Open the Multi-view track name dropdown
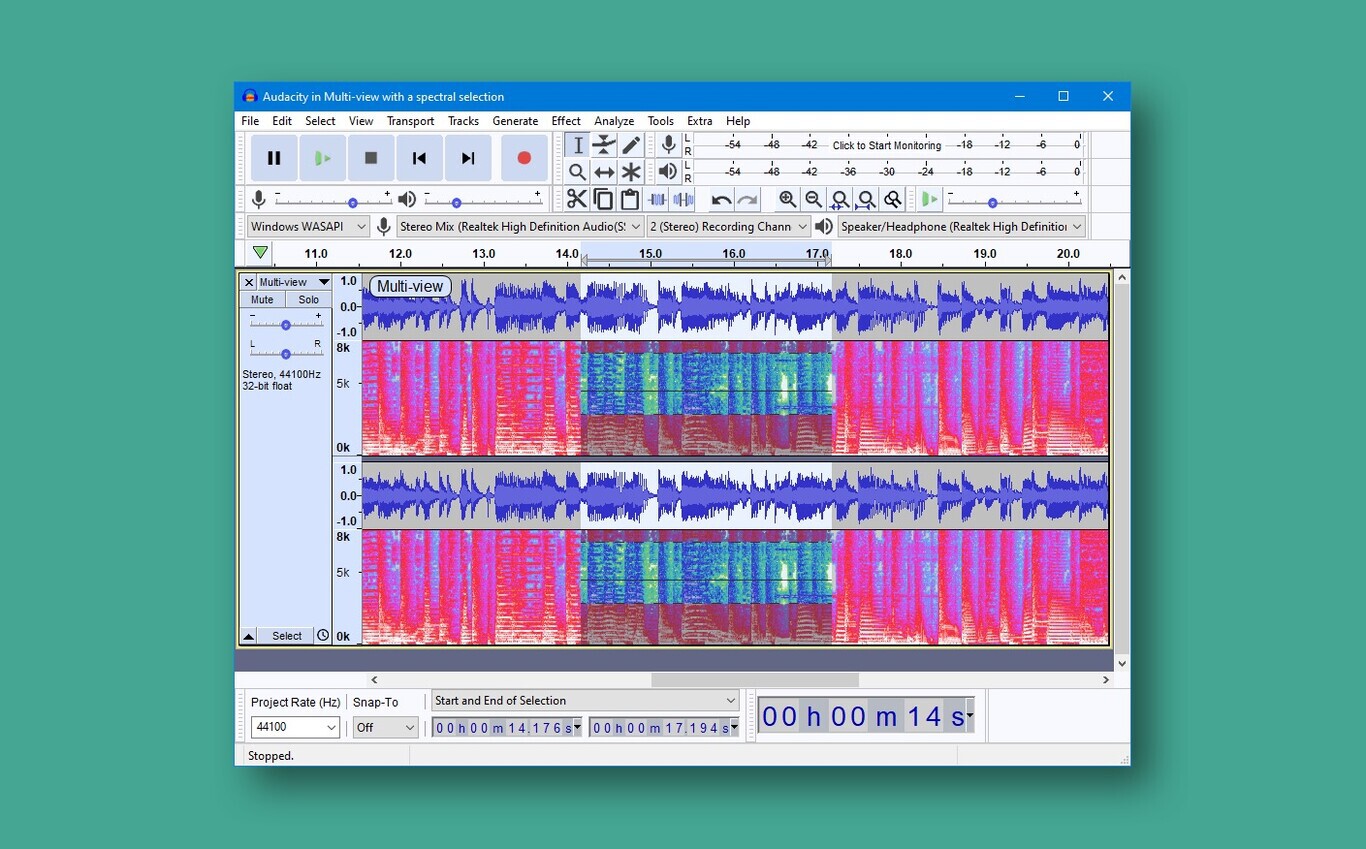 [293, 282]
